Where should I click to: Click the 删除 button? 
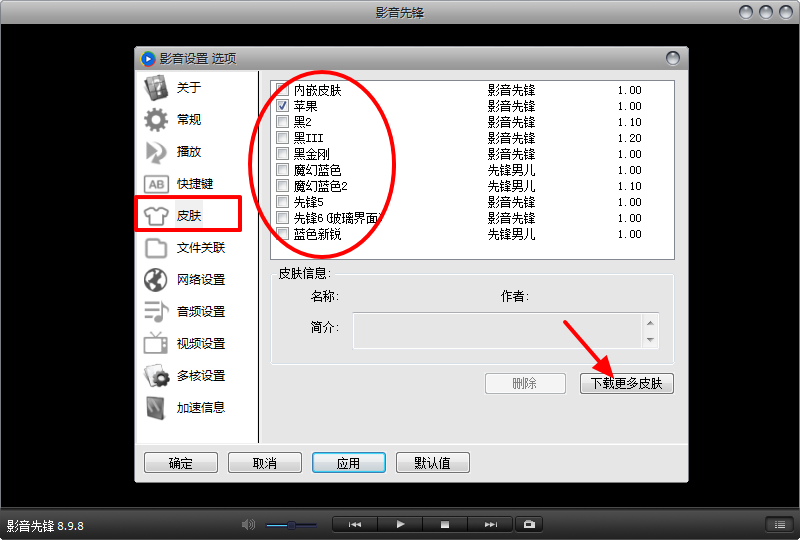pyautogui.click(x=525, y=383)
